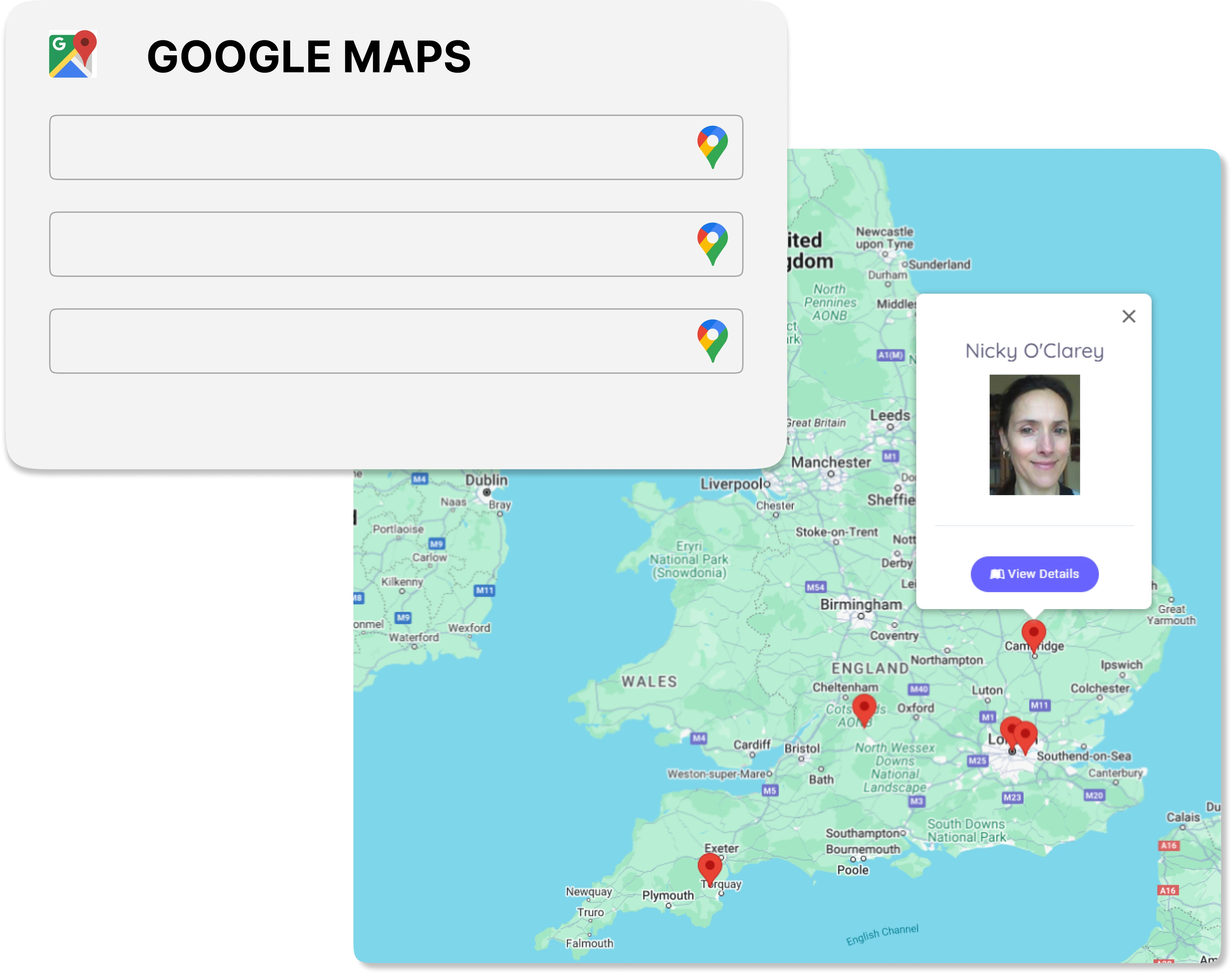Click the pin icon in third field

[713, 340]
